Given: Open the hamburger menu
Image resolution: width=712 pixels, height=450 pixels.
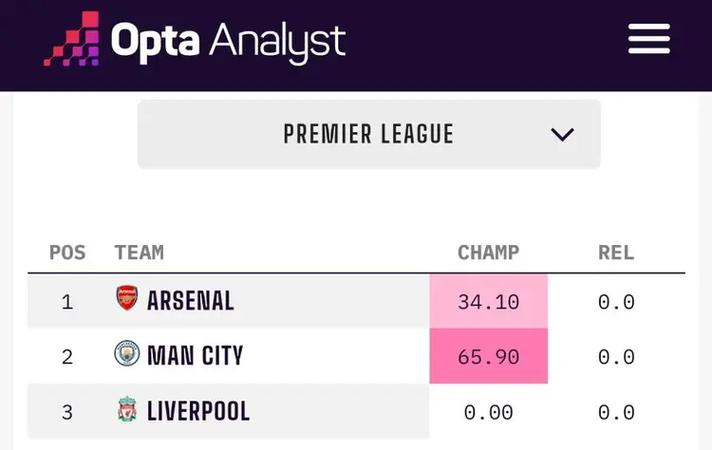Looking at the screenshot, I should pos(649,39).
